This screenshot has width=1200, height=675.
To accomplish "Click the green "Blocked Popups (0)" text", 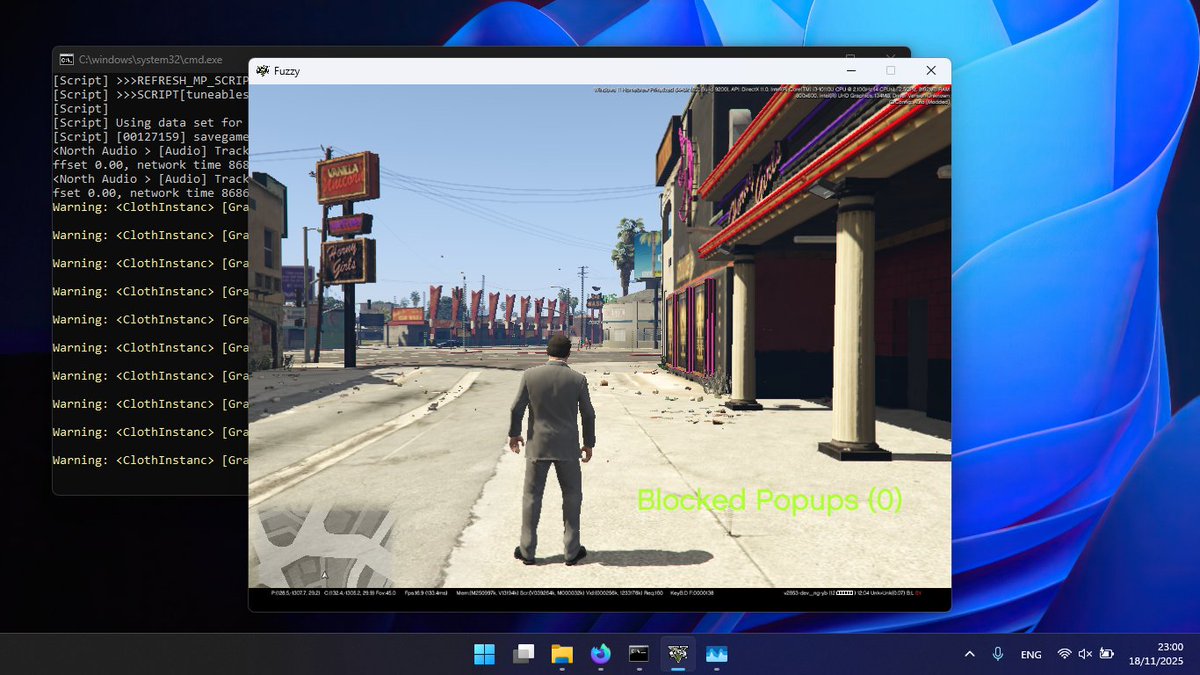I will point(769,499).
